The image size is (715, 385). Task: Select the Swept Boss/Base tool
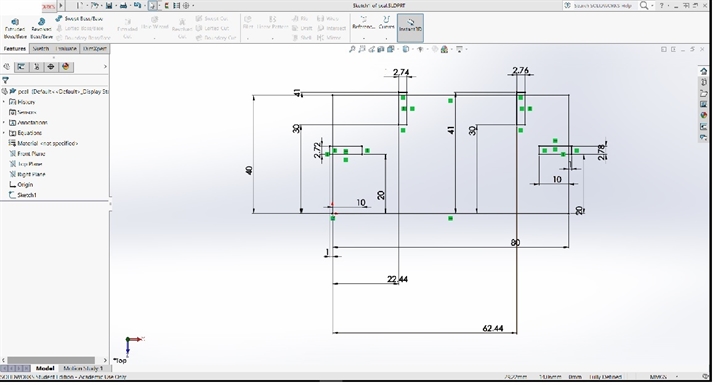(x=80, y=19)
